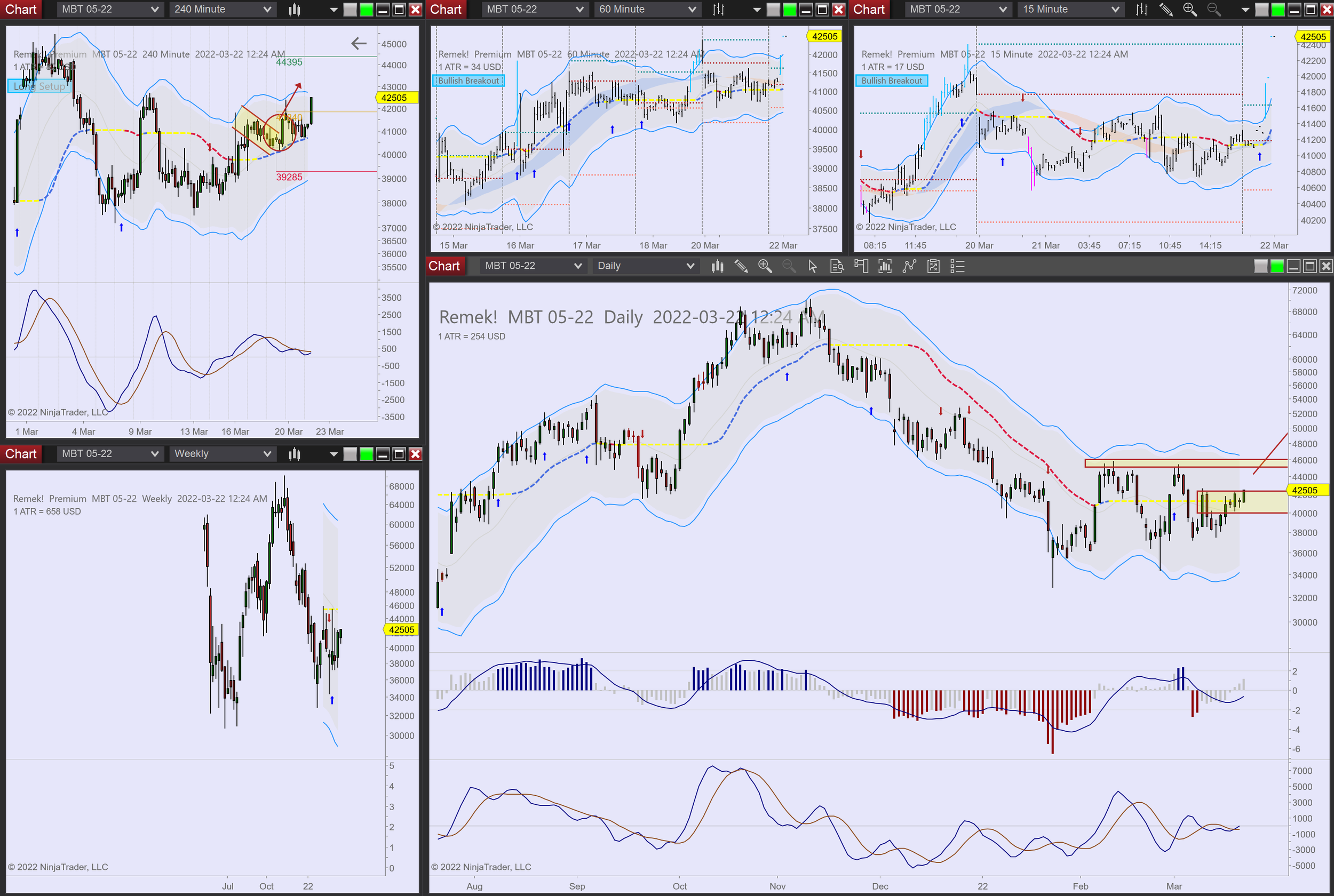Toggle green interval link on Daily chart
Screen dimensions: 1334x896
(x=1277, y=266)
